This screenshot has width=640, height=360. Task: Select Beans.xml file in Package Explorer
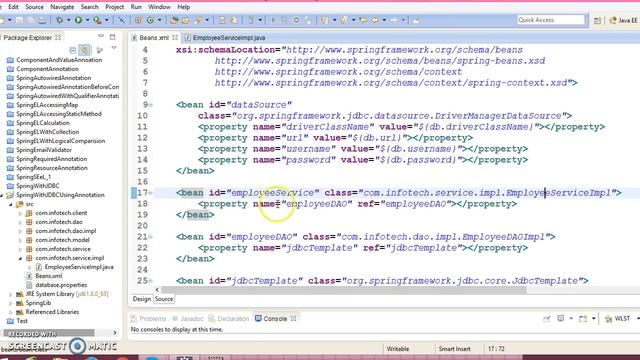pyautogui.click(x=44, y=276)
